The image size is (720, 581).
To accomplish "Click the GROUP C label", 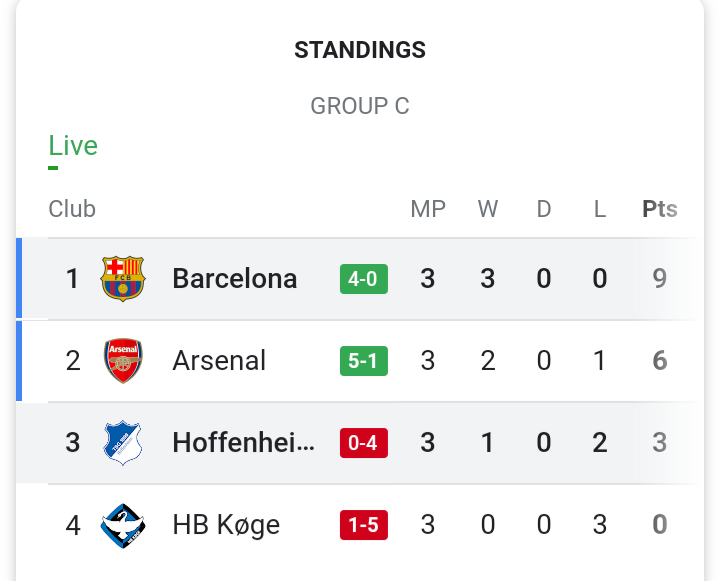I will [x=360, y=106].
